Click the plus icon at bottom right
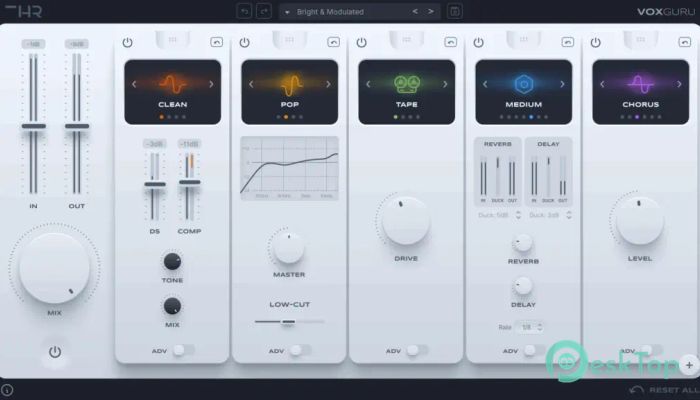The height and width of the screenshot is (400, 700). [x=689, y=367]
